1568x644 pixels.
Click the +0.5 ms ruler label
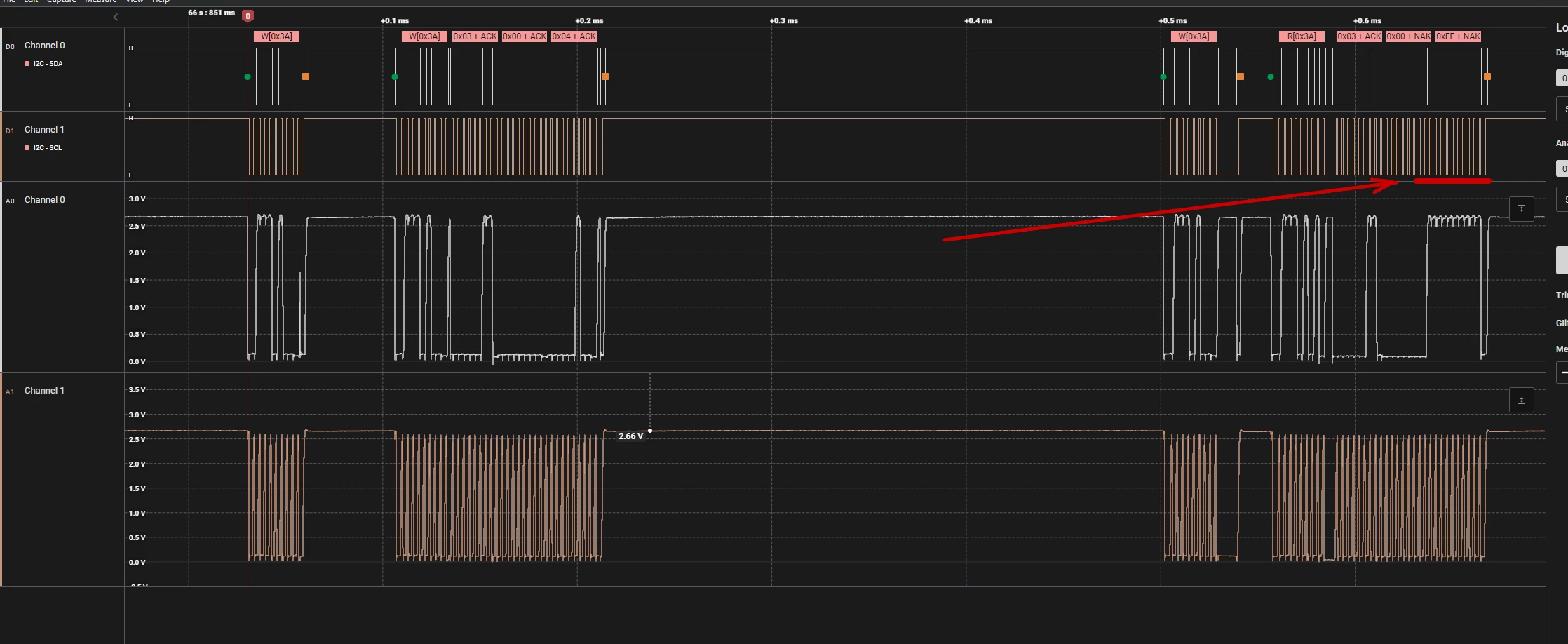pos(1172,21)
